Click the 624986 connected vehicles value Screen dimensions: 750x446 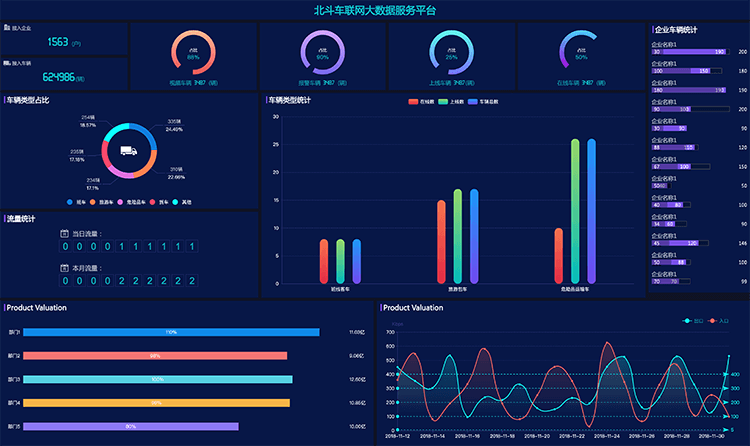[58, 77]
